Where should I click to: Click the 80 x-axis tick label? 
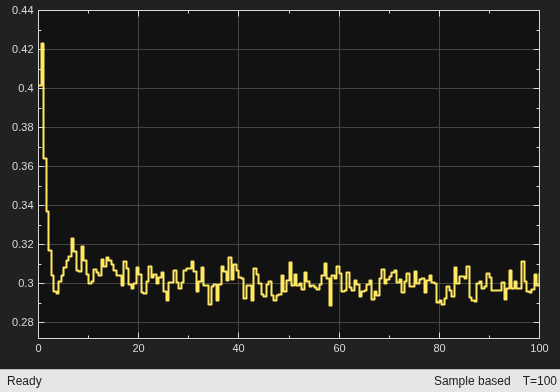(439, 348)
